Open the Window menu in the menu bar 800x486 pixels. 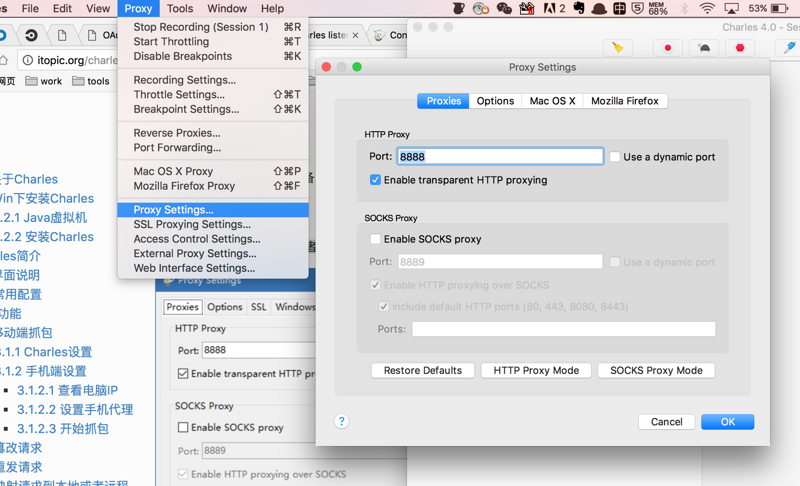pos(227,9)
